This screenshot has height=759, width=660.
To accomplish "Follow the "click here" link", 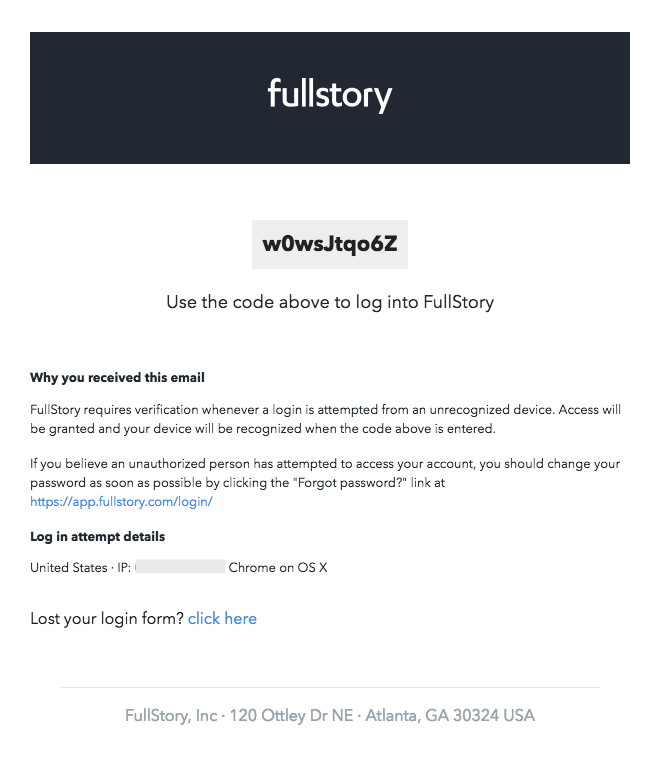I will click(x=222, y=619).
